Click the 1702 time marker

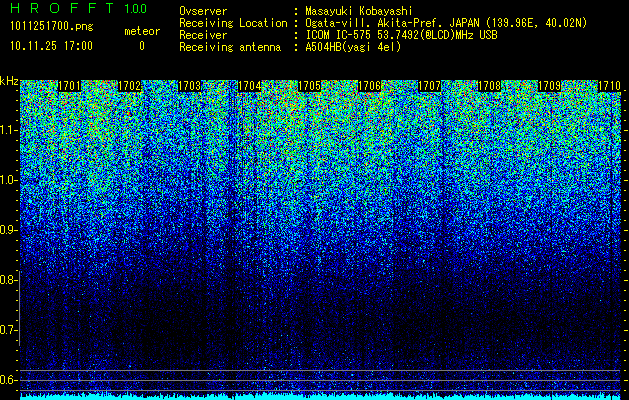[x=130, y=86]
